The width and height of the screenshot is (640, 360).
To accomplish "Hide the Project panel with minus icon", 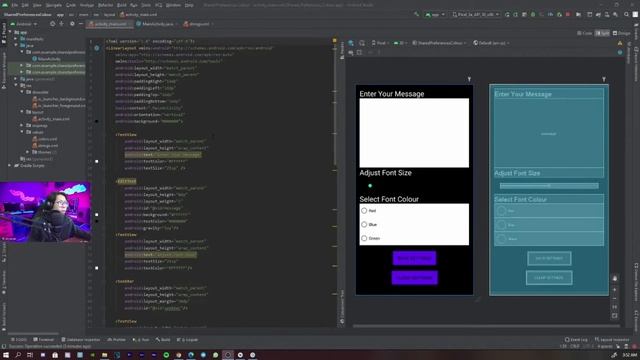I will [x=80, y=24].
